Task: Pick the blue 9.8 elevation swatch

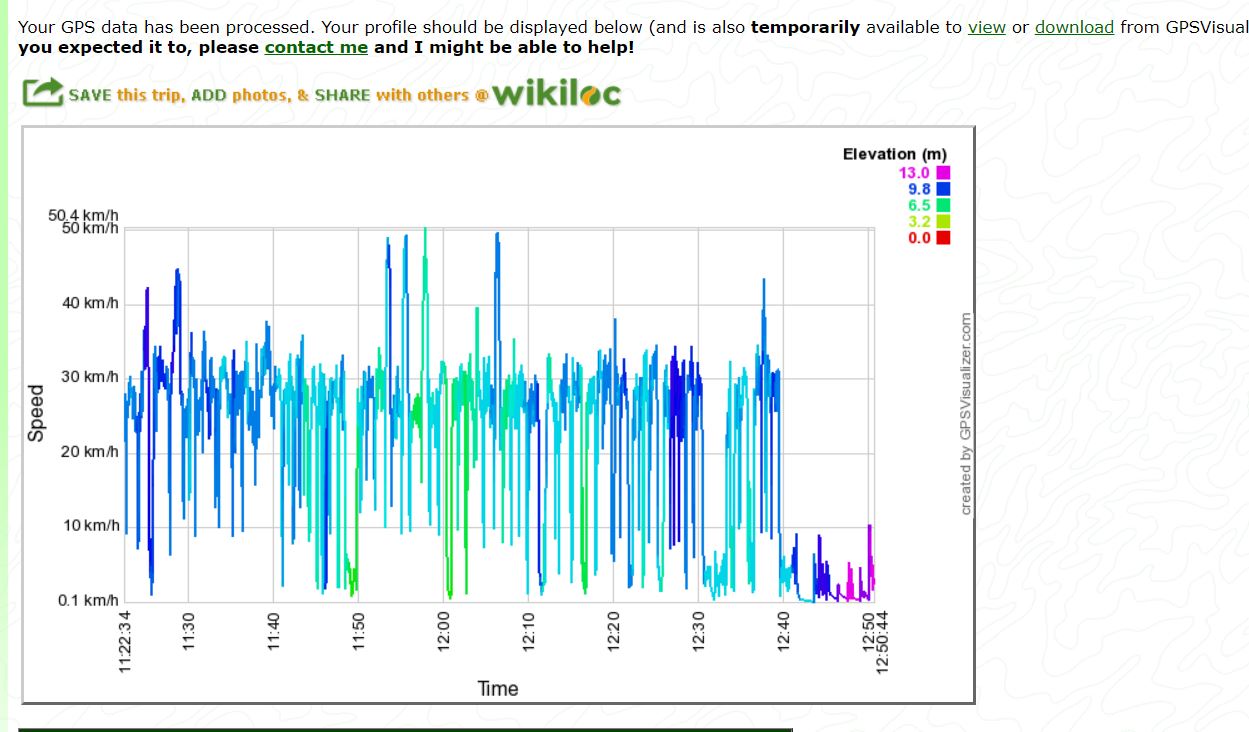Action: click(942, 189)
